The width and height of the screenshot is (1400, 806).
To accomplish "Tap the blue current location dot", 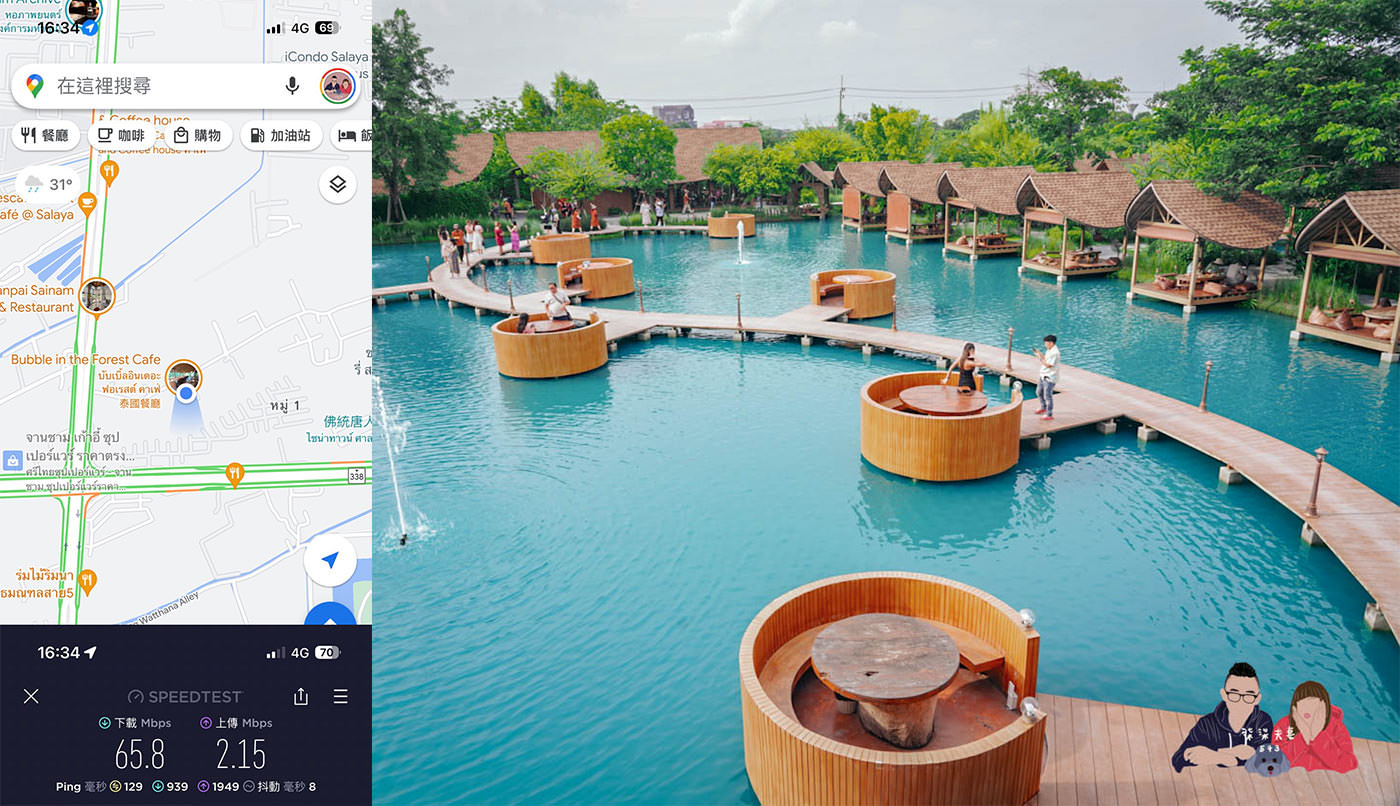I will (186, 394).
